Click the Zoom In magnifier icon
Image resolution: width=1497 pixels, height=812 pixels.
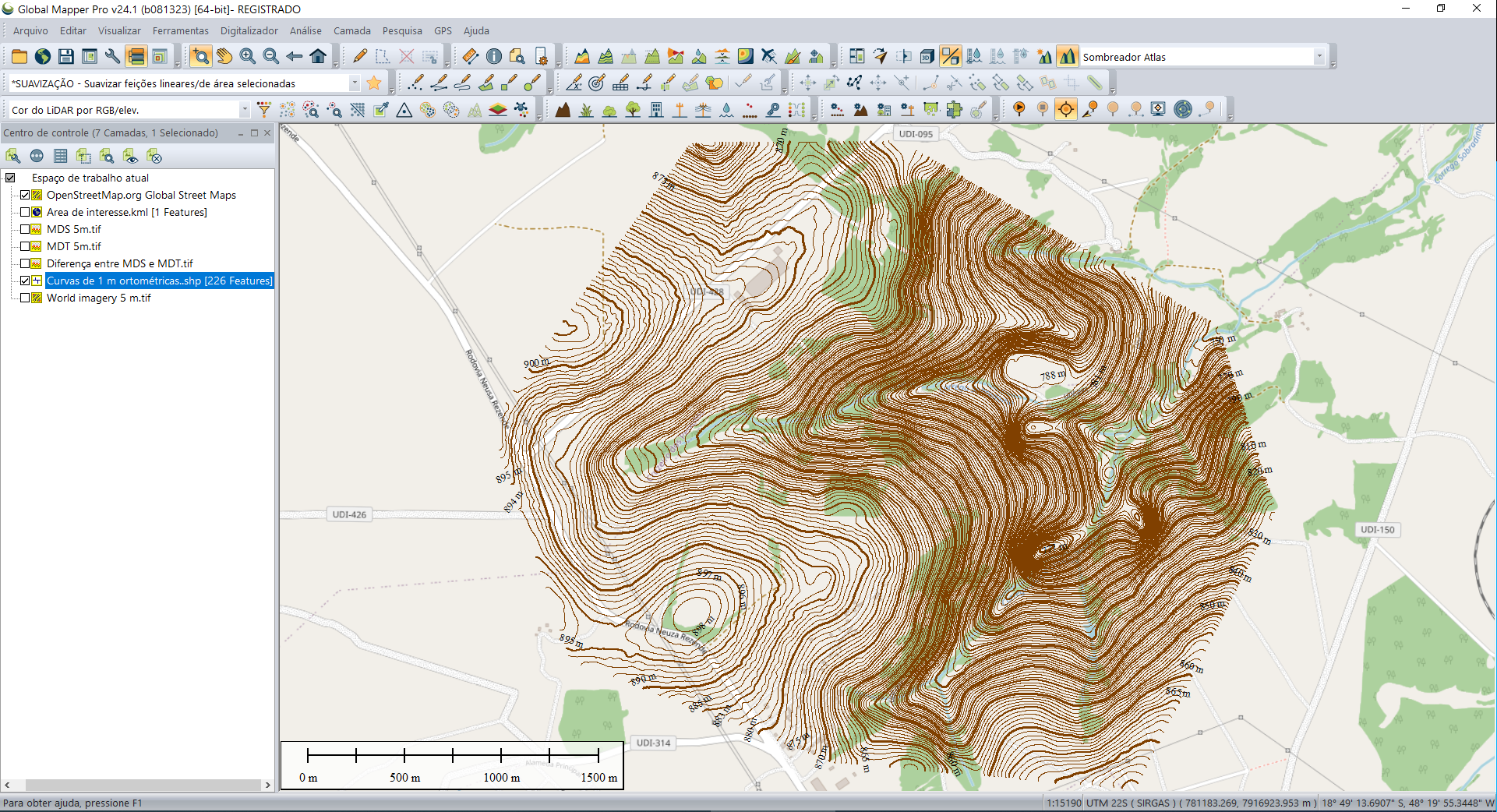point(248,56)
